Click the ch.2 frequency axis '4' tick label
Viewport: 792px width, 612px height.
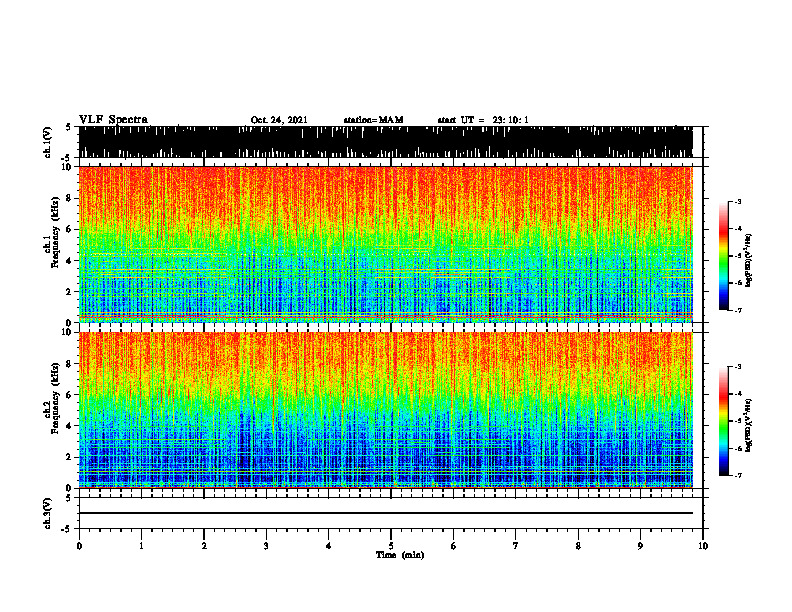69,426
